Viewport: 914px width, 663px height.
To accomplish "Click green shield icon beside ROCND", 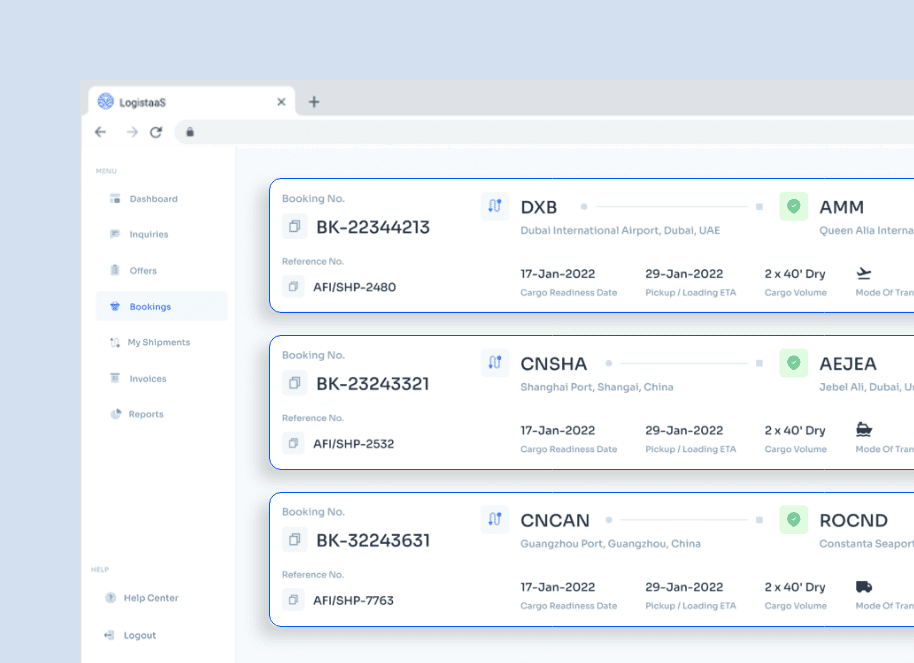I will coord(793,520).
